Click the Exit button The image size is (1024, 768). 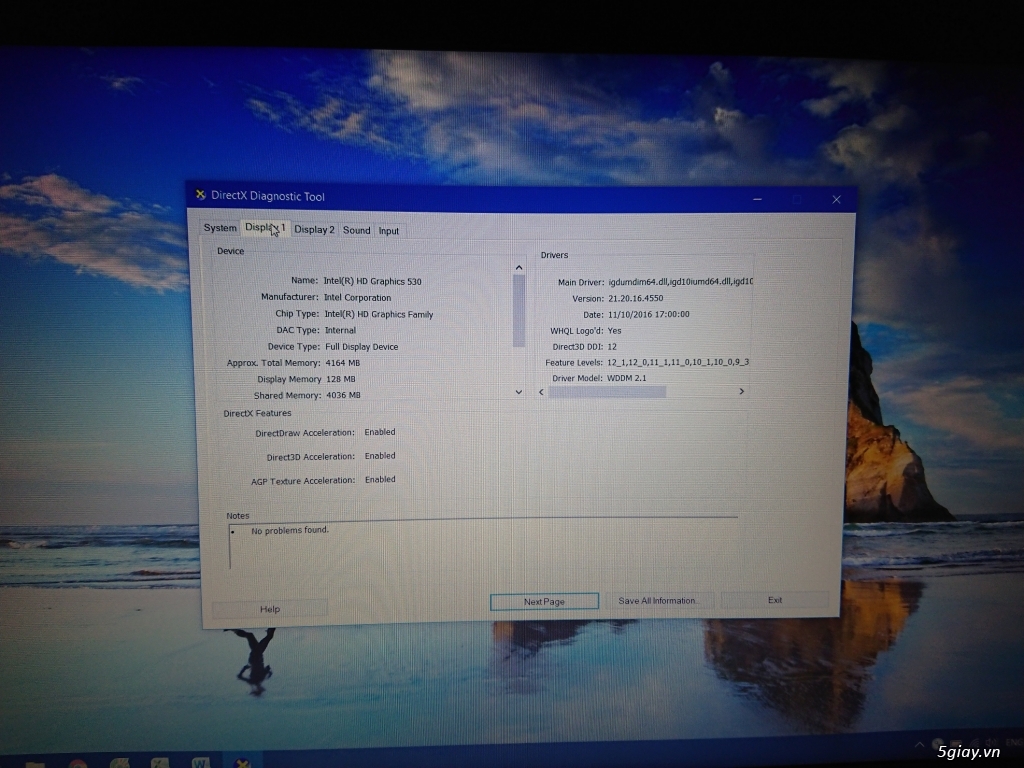(x=775, y=600)
